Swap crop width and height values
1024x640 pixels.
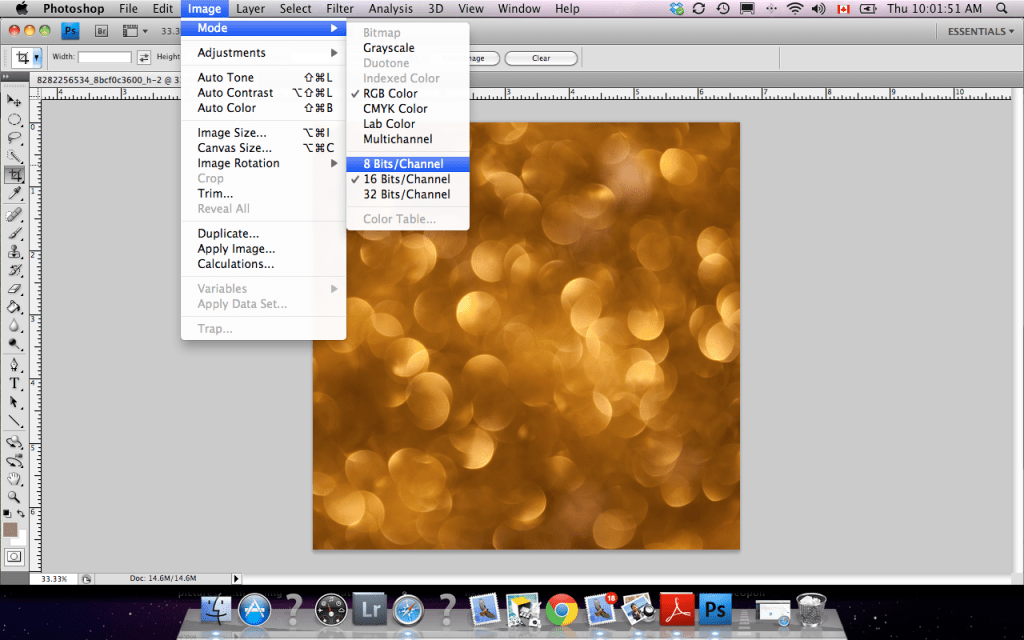(x=144, y=57)
